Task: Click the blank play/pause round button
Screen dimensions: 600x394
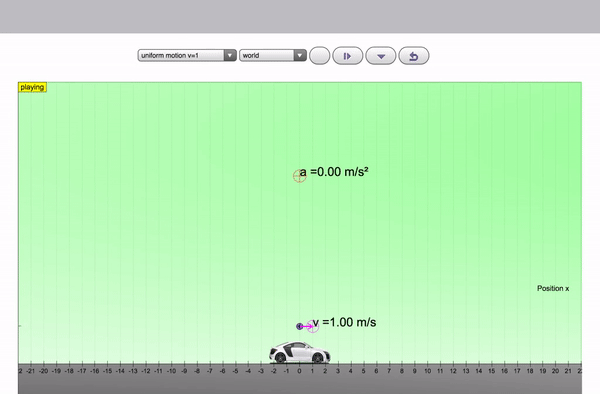Action: (320, 56)
